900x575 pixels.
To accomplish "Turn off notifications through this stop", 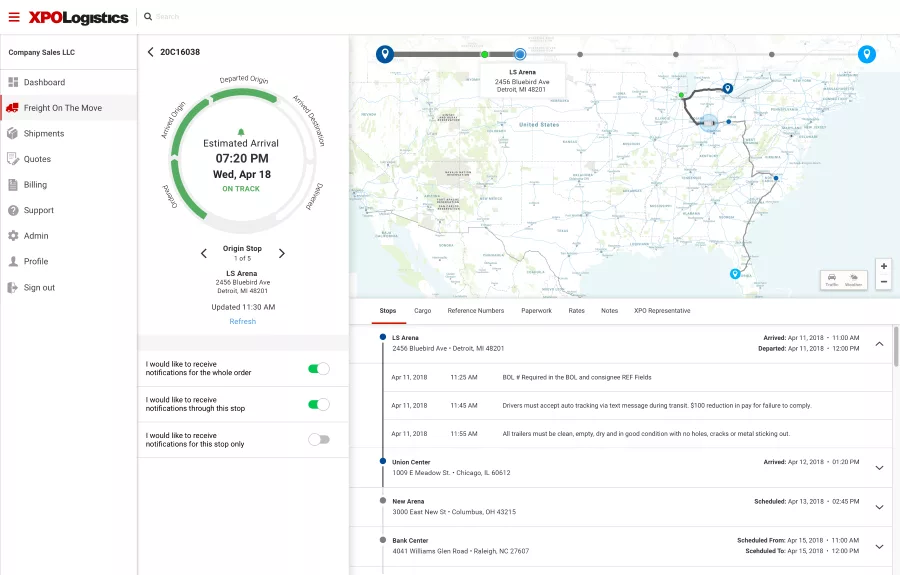I will 319,405.
